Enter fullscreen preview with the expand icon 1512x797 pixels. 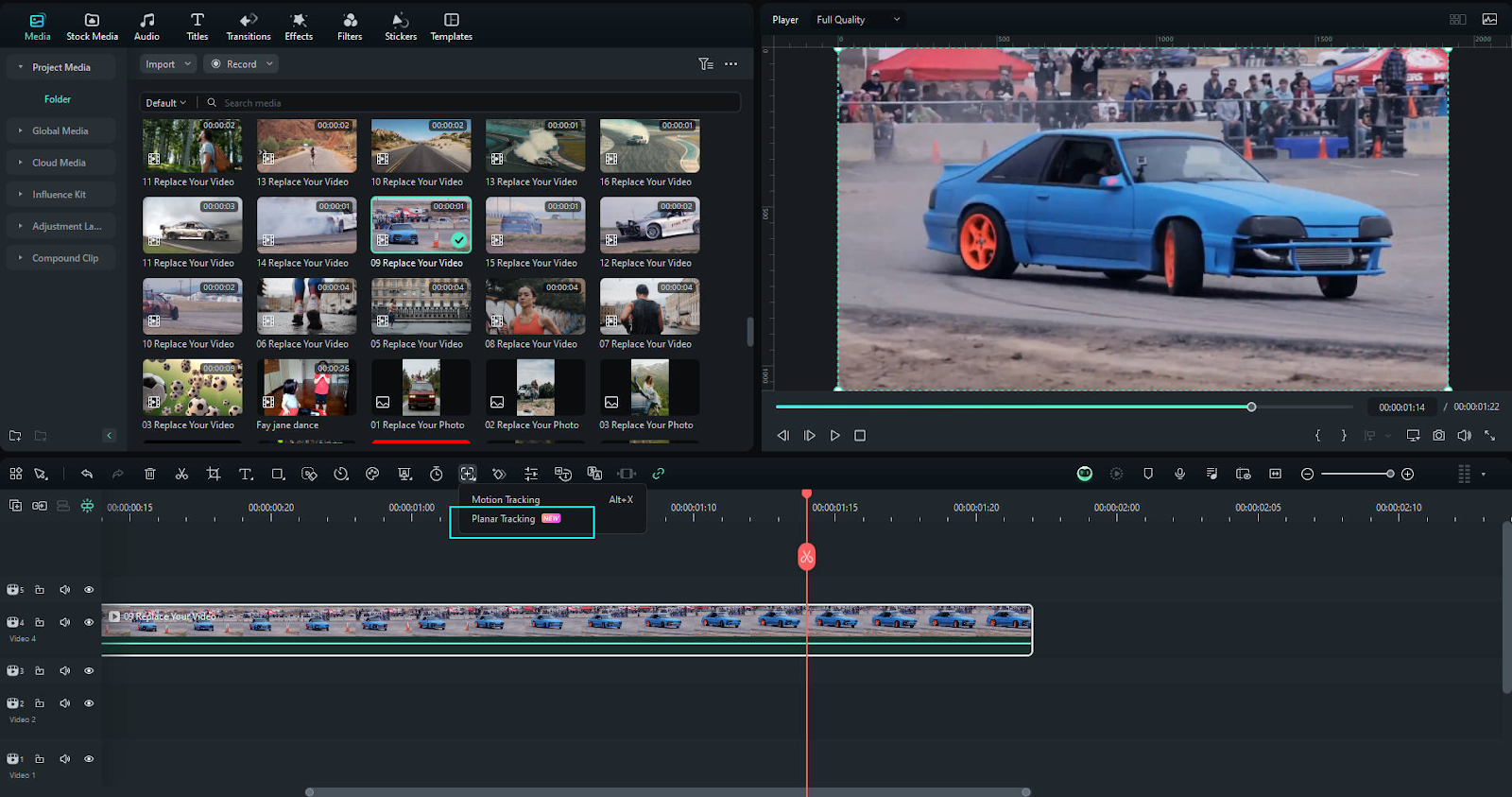[x=1490, y=436]
